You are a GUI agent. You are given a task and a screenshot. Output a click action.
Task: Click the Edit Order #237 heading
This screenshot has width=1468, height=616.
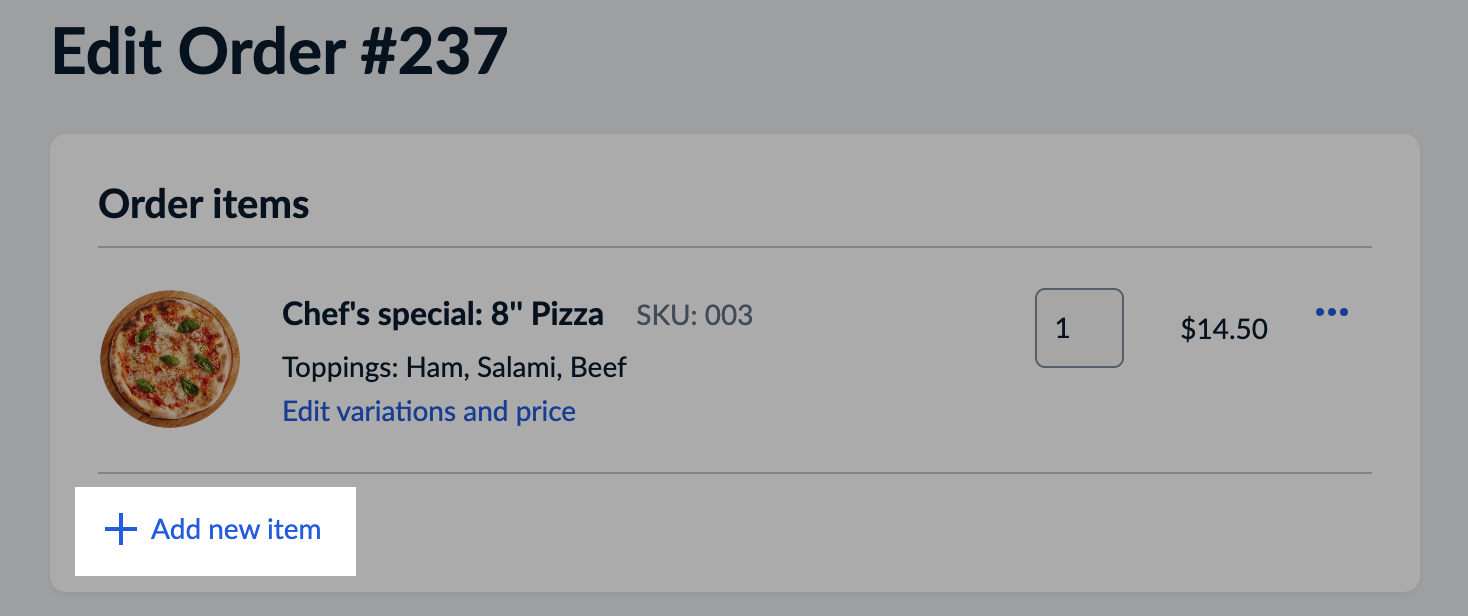pos(281,50)
